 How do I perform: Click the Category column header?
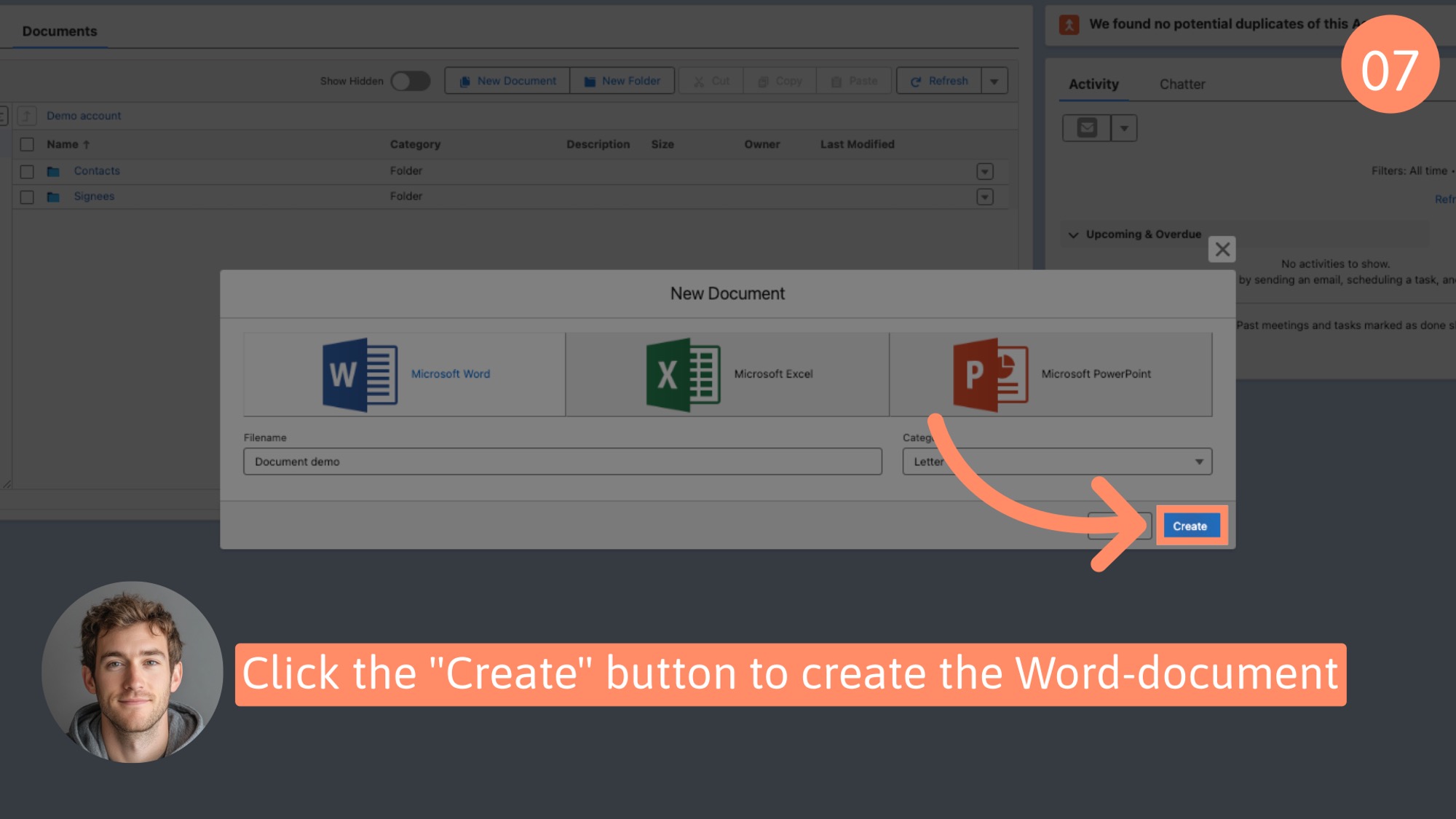415,144
